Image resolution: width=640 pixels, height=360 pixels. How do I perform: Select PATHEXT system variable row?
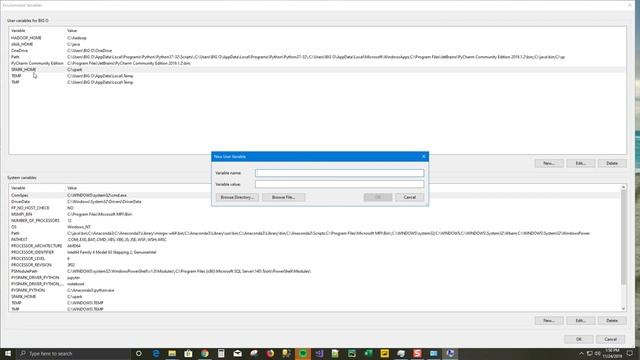315,240
